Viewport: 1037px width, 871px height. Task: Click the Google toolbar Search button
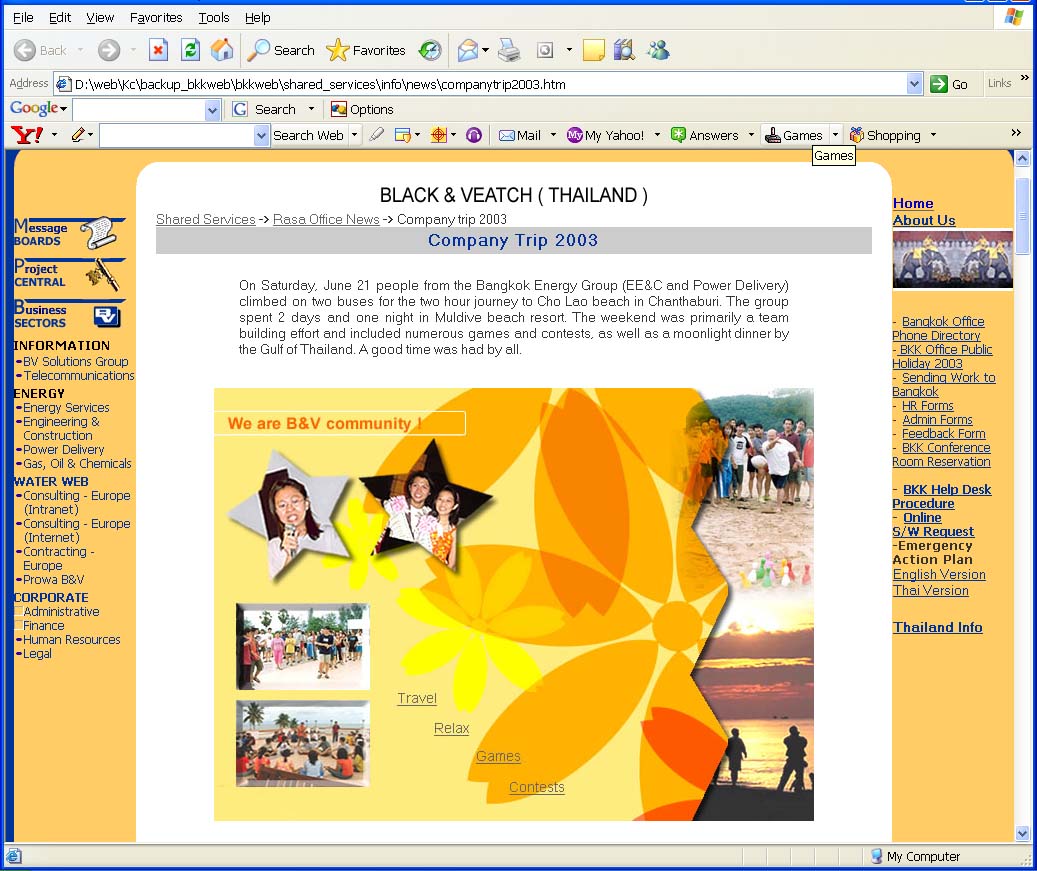264,109
